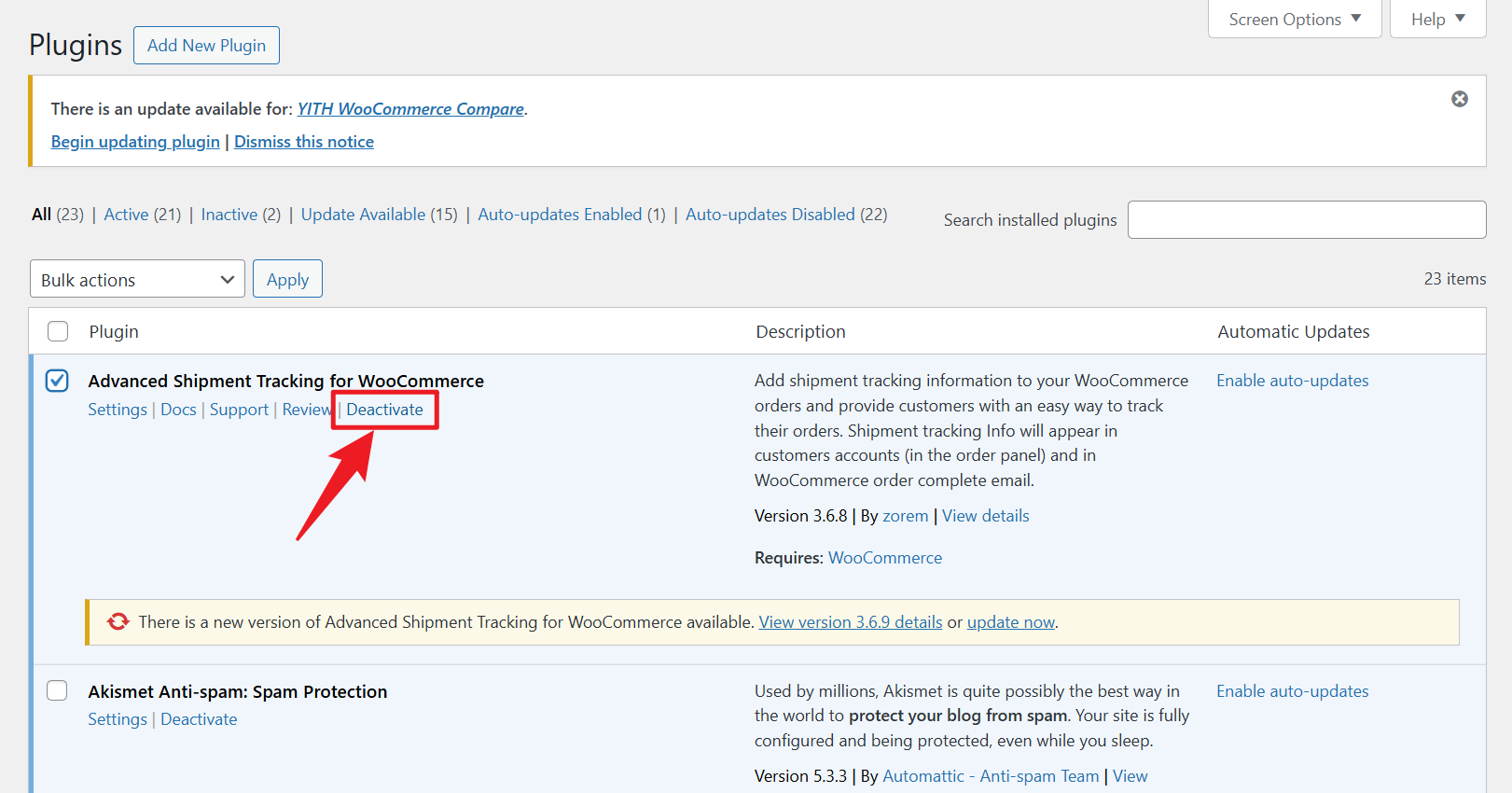Filter by Update Available (15)
The height and width of the screenshot is (793, 1512).
coord(379,215)
